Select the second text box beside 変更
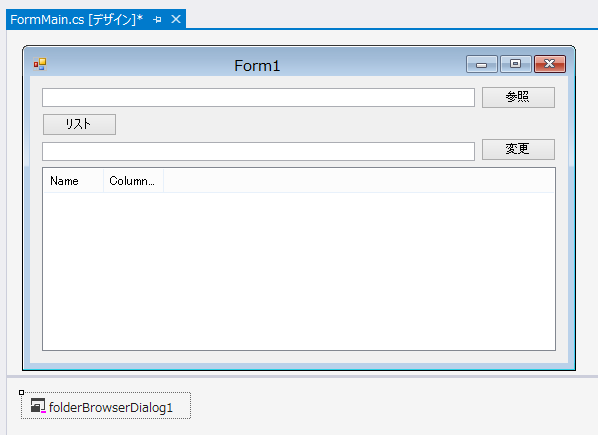This screenshot has height=435, width=598. pos(258,151)
